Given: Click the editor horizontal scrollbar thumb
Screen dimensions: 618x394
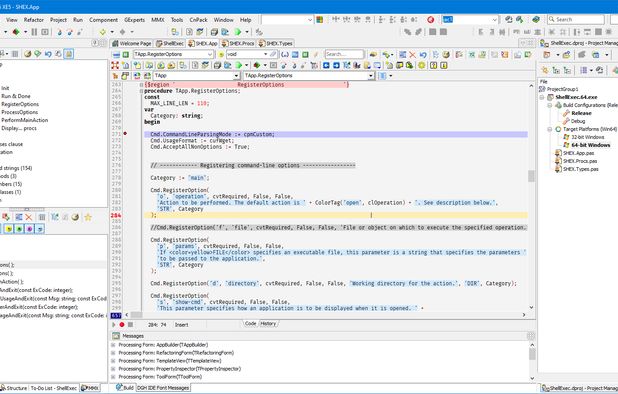Looking at the screenshot, I should (136, 315).
